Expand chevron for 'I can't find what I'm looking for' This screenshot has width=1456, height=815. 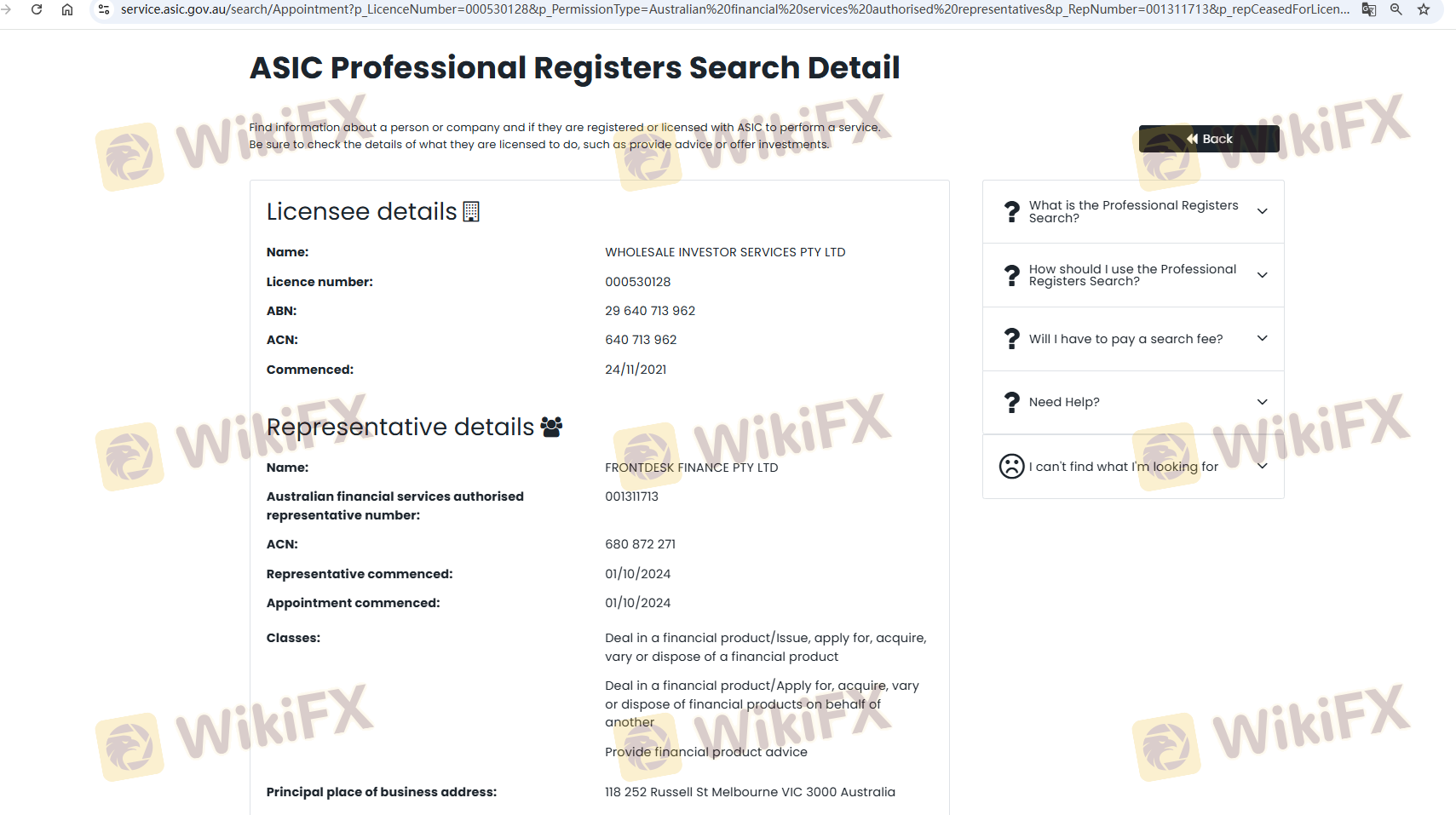pos(1262,466)
